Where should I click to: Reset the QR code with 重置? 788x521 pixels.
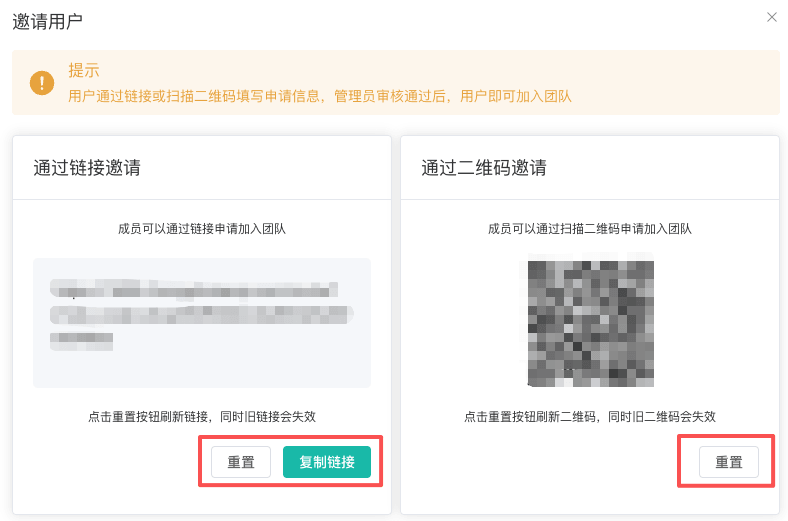729,462
